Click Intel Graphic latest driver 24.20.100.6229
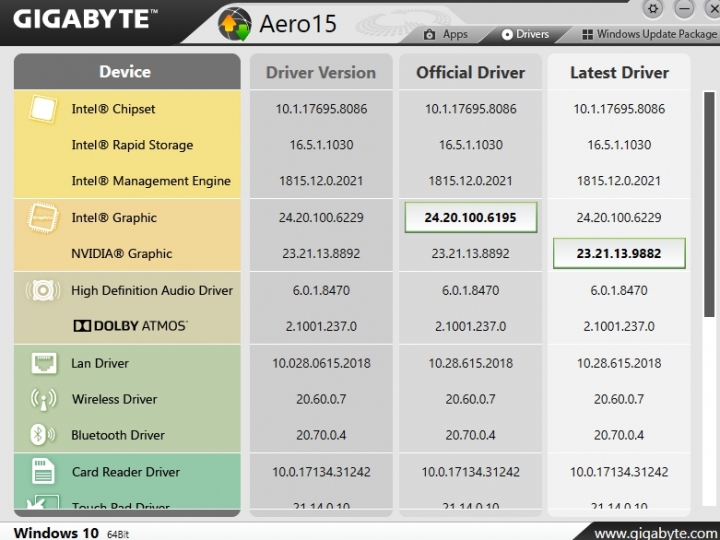This screenshot has height=540, width=720. (x=619, y=217)
